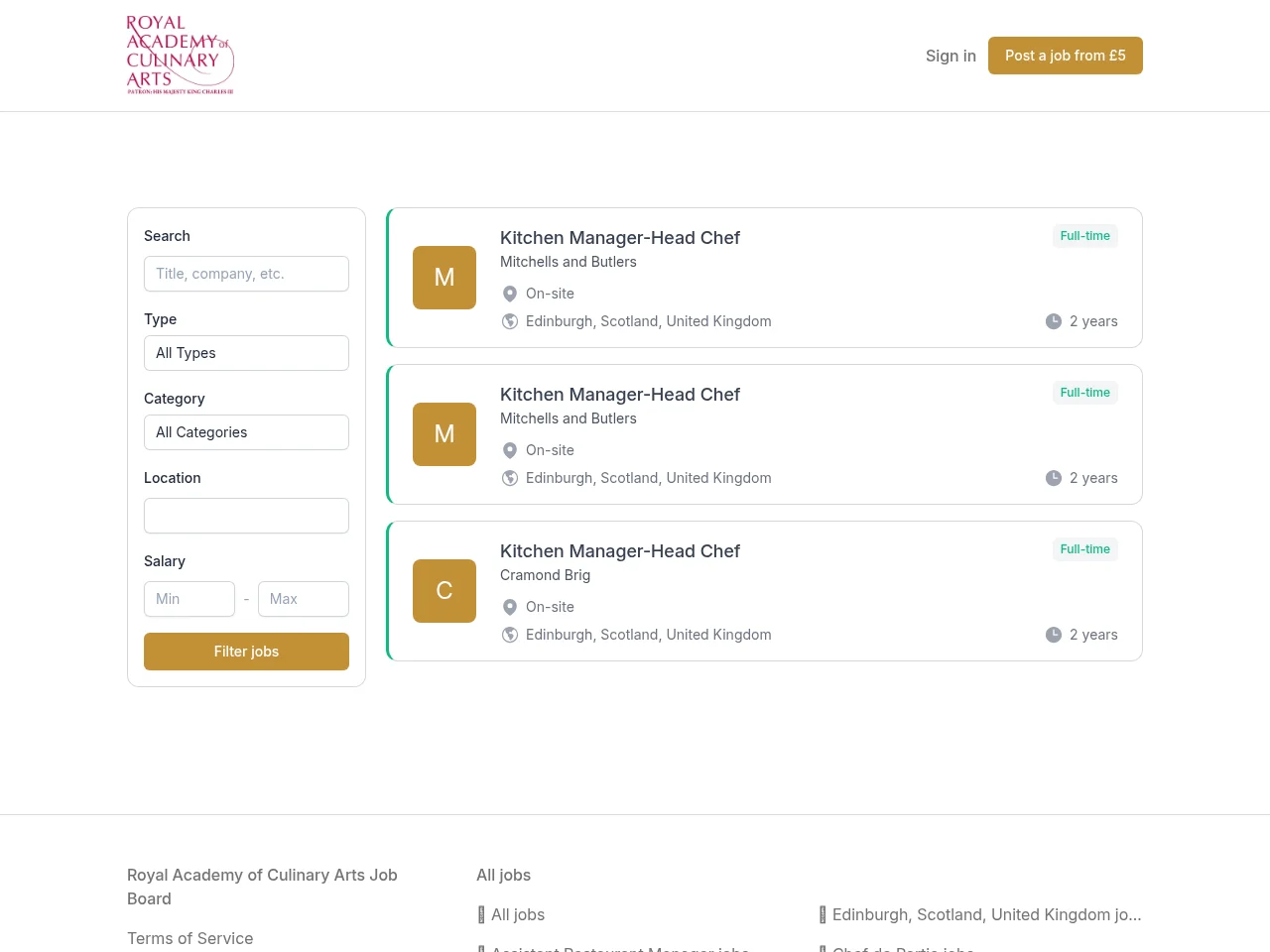Click the clock icon in the first job card
Viewport: 1270px width, 952px height.
point(1054,321)
